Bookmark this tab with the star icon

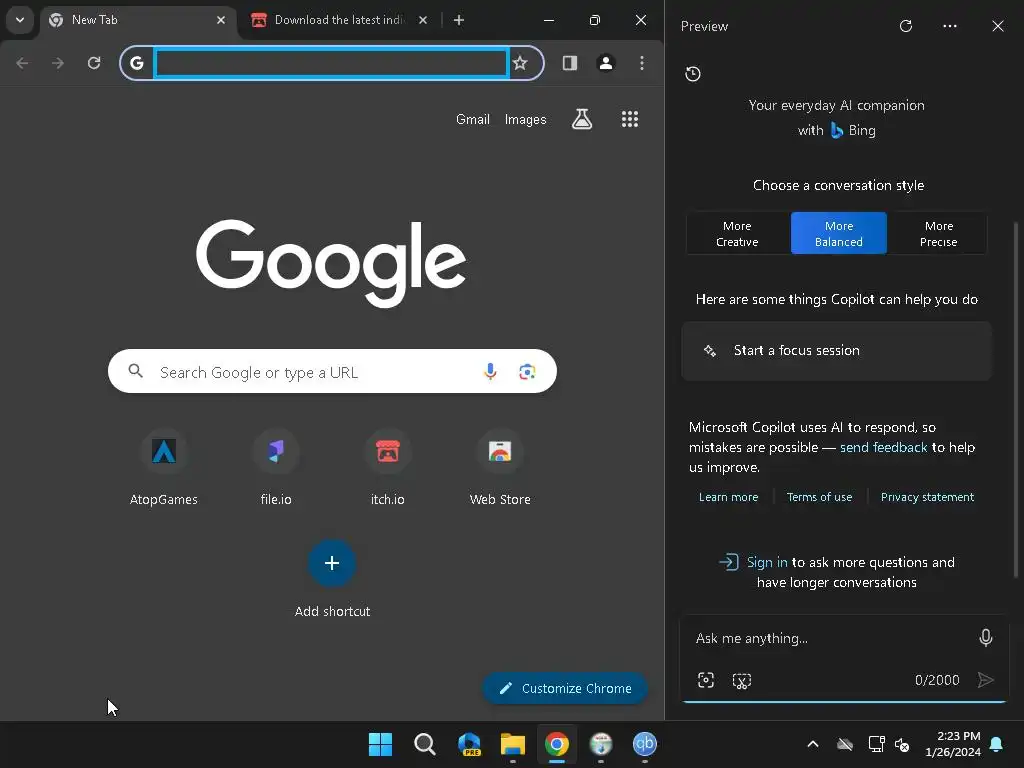520,63
